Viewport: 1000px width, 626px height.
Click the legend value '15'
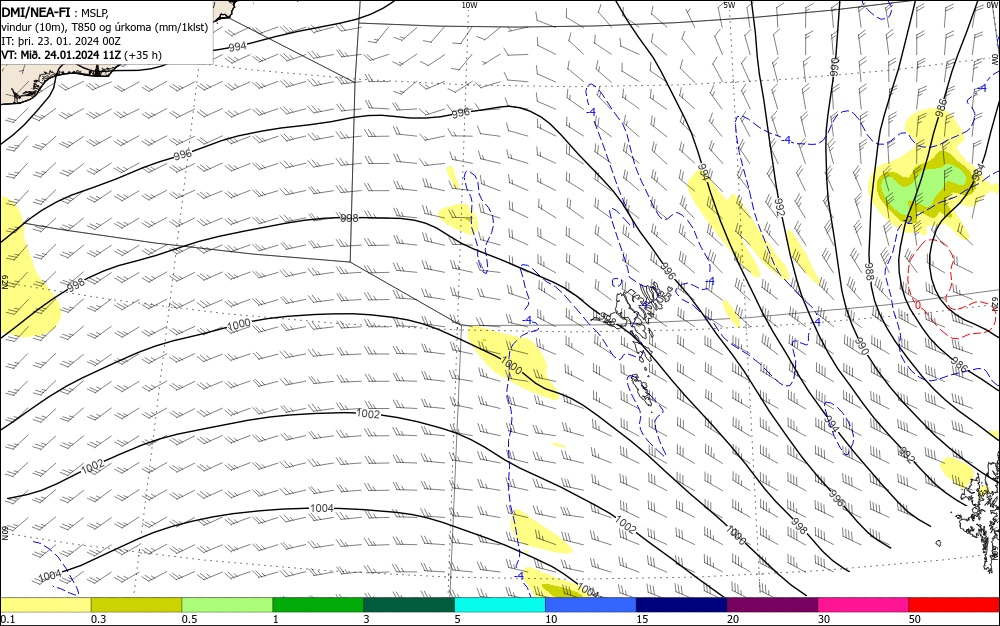click(x=642, y=619)
